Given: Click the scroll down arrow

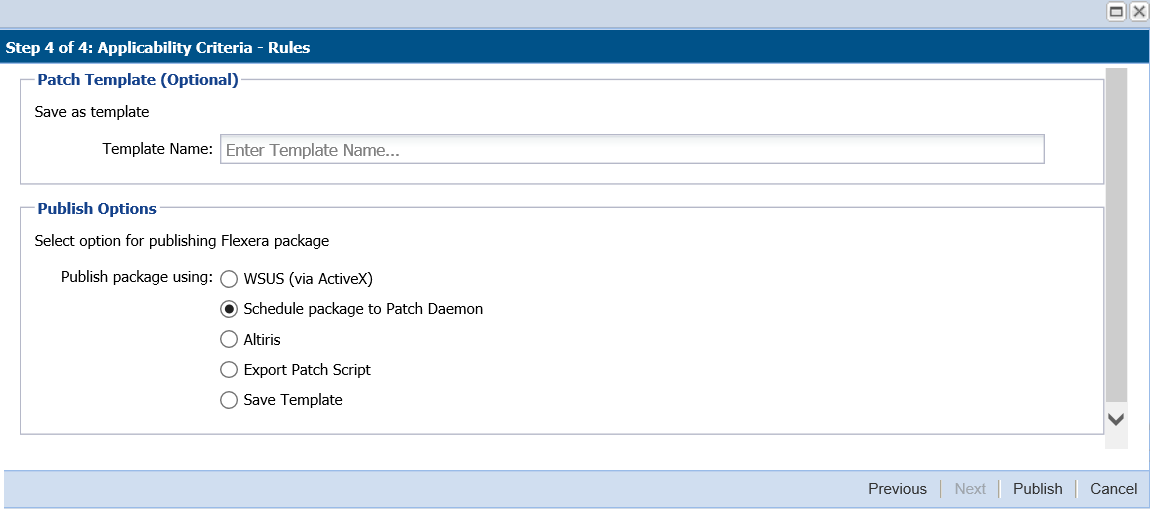Looking at the screenshot, I should 1116,420.
